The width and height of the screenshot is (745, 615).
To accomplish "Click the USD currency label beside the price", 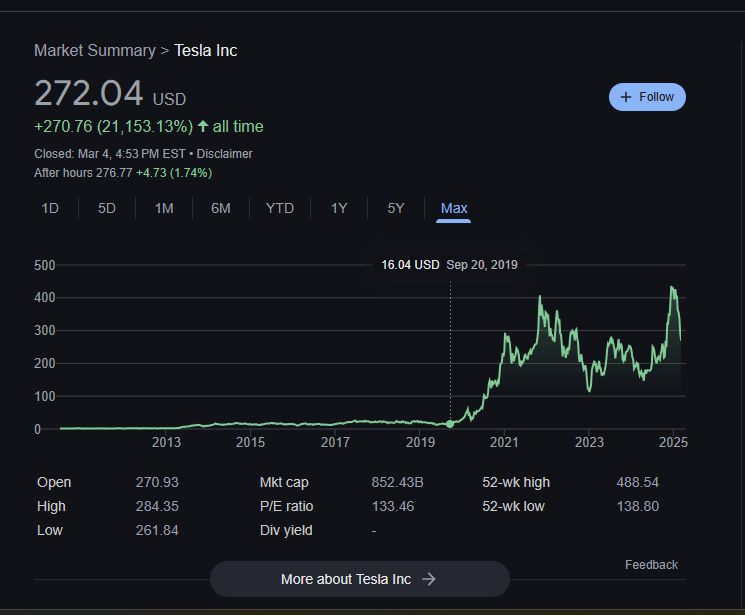I will click(x=169, y=99).
